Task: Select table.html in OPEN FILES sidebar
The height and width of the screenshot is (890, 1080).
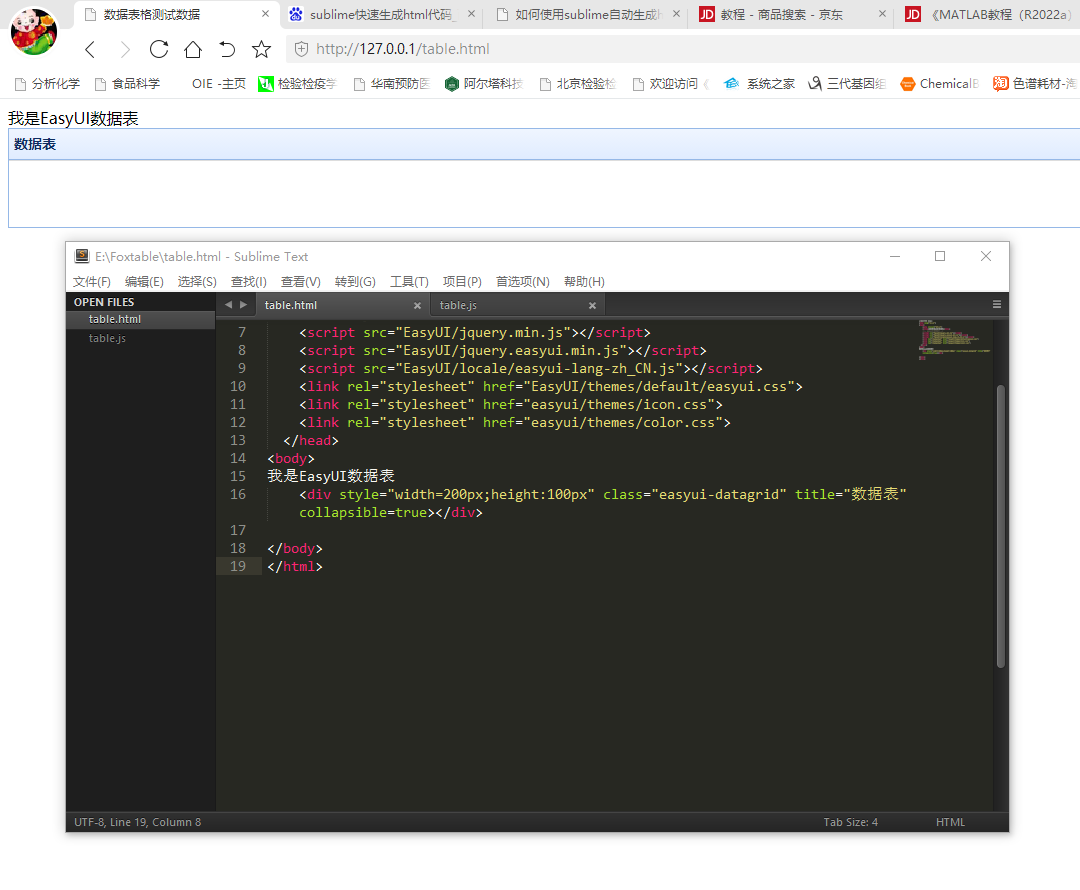Action: (x=141, y=320)
